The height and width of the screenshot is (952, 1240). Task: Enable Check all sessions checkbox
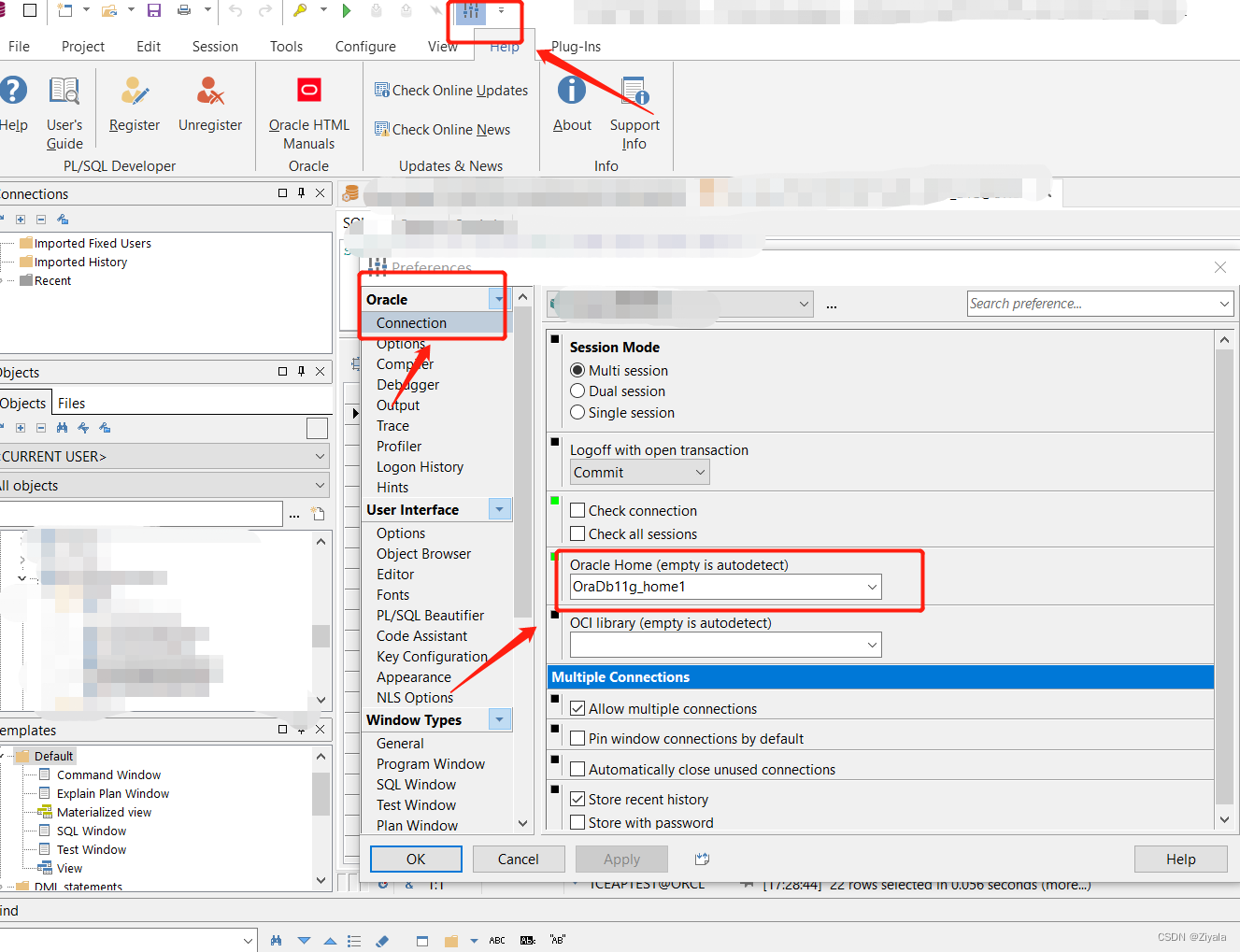tap(577, 534)
